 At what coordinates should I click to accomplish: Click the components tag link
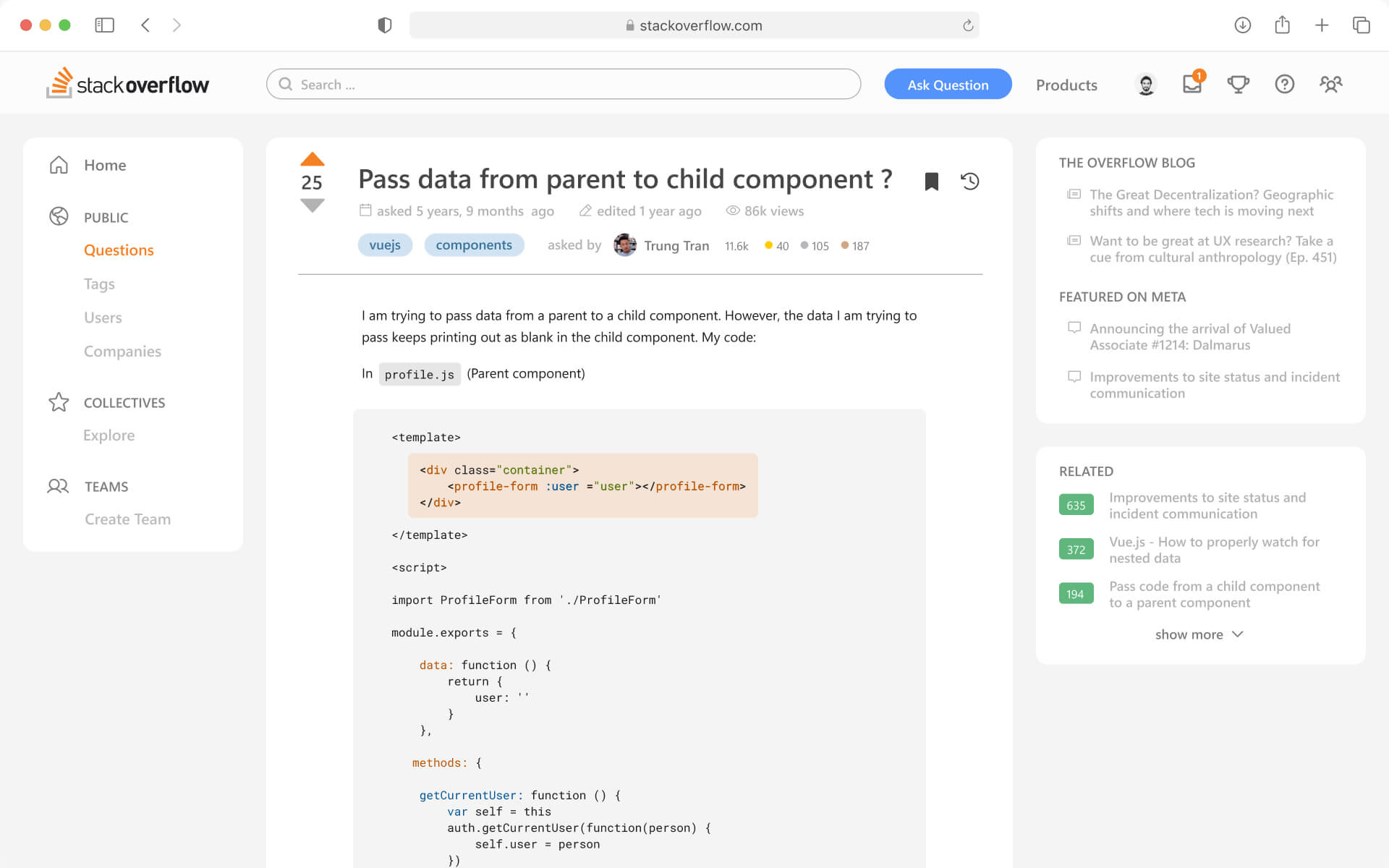click(x=473, y=244)
